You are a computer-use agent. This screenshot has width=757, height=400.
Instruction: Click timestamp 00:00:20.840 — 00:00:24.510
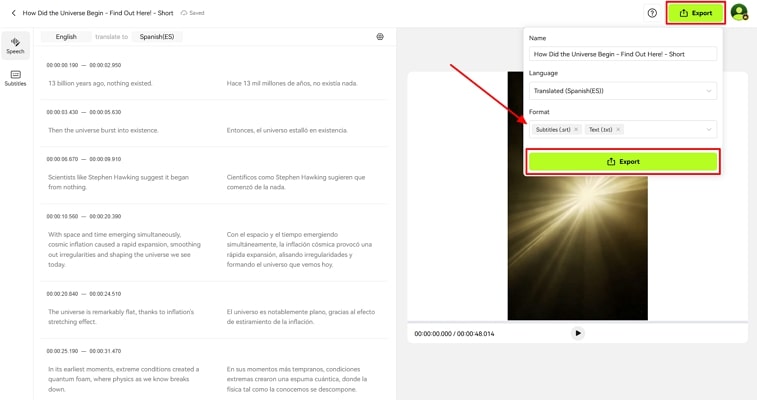pyautogui.click(x=84, y=293)
